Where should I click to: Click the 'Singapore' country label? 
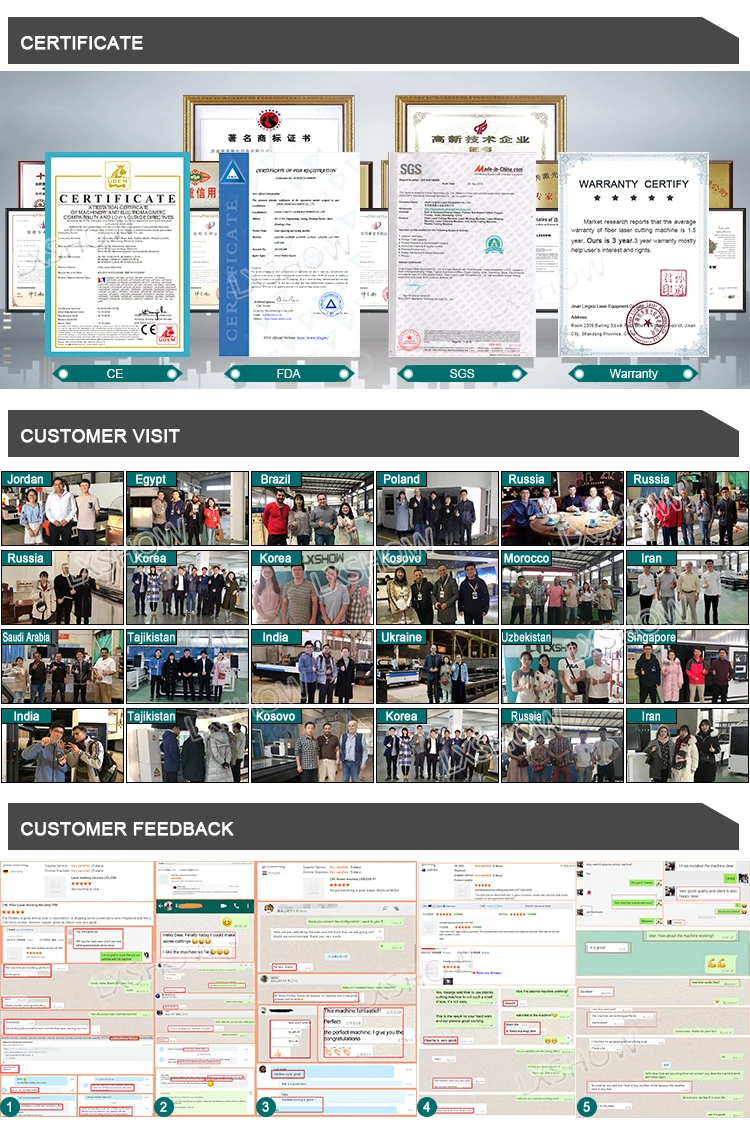pyautogui.click(x=651, y=638)
